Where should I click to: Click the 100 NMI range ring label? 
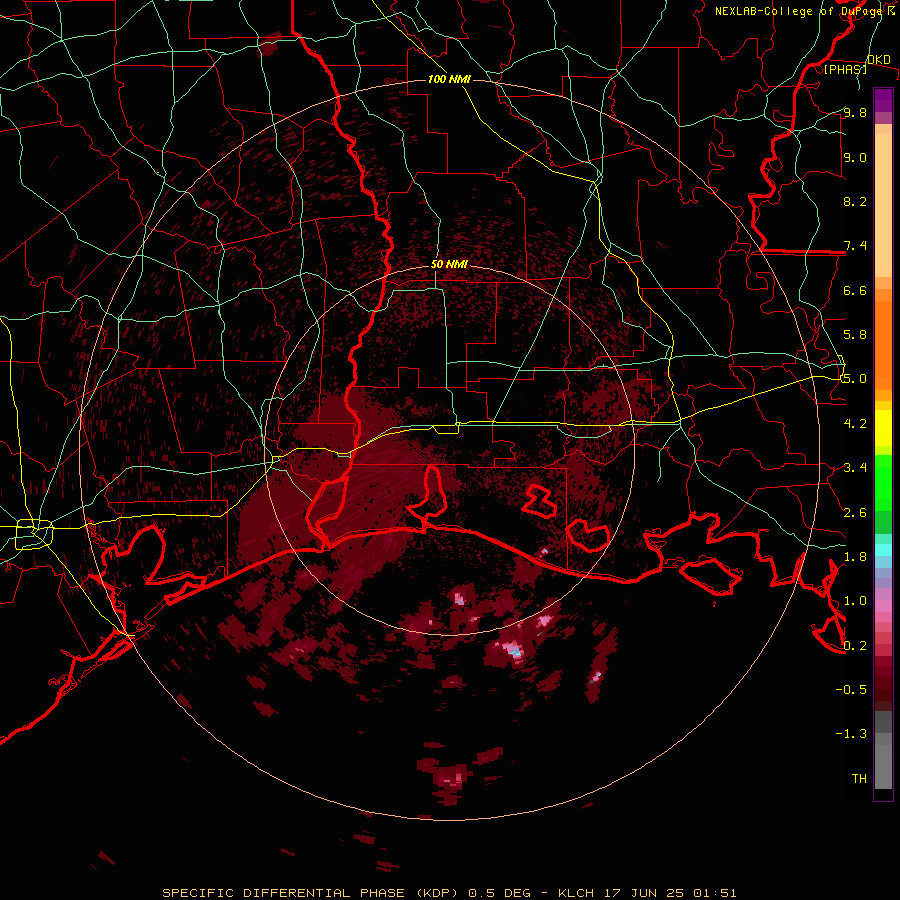pos(449,79)
